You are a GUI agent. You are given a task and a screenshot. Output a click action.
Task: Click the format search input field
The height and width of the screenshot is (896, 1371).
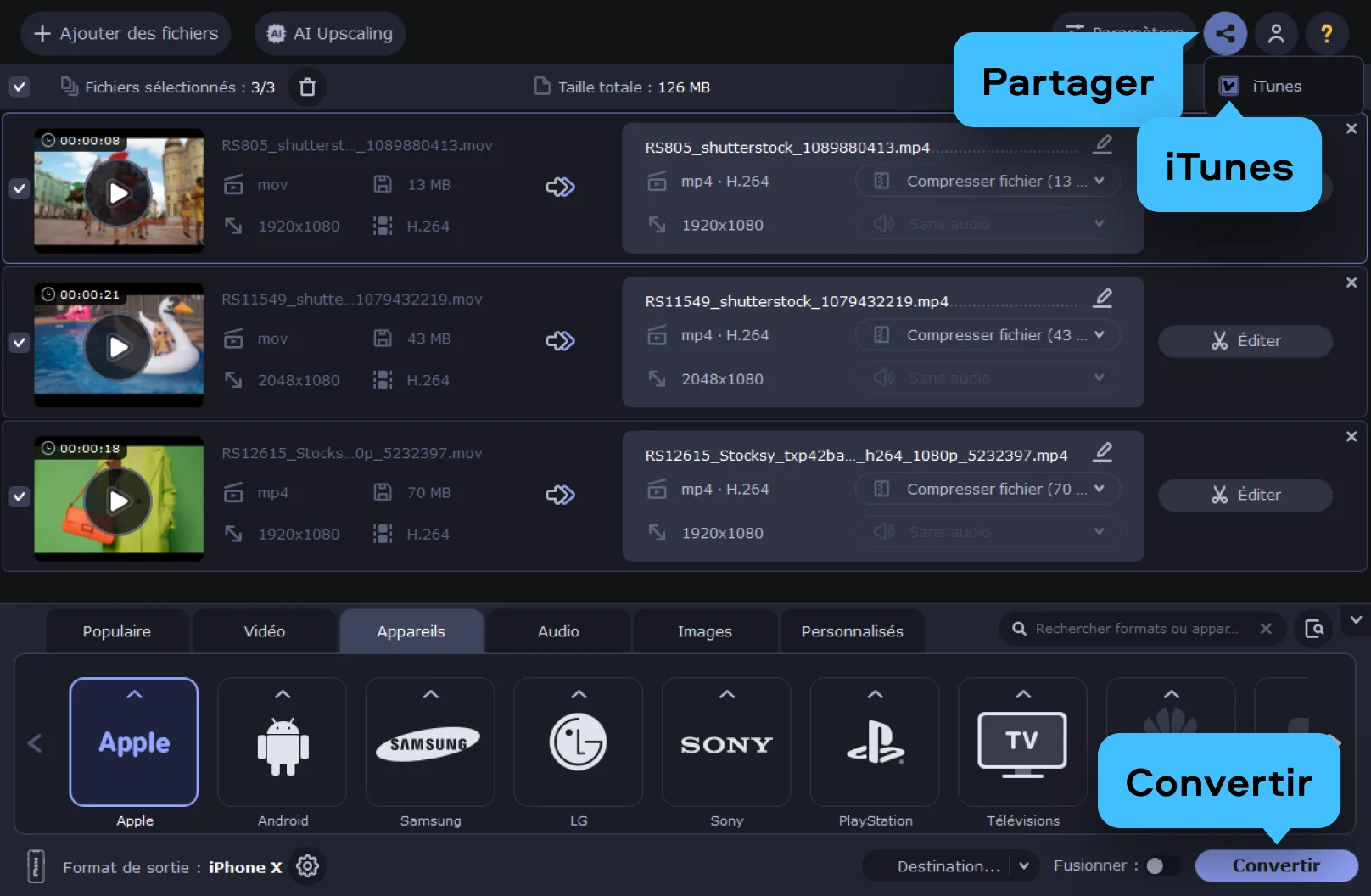[x=1135, y=629]
